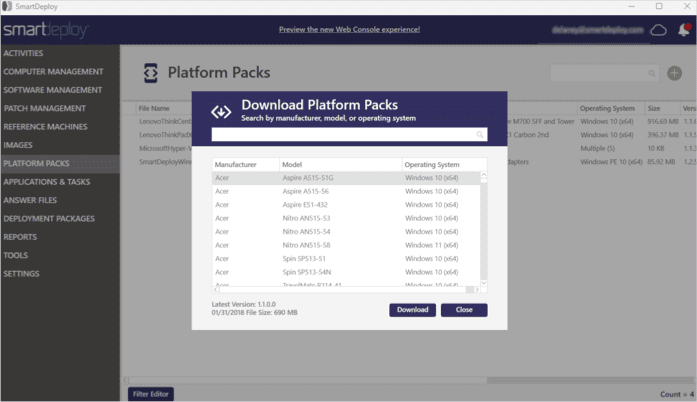
Task: Click the download arrows icon in dialog
Action: click(x=221, y=112)
